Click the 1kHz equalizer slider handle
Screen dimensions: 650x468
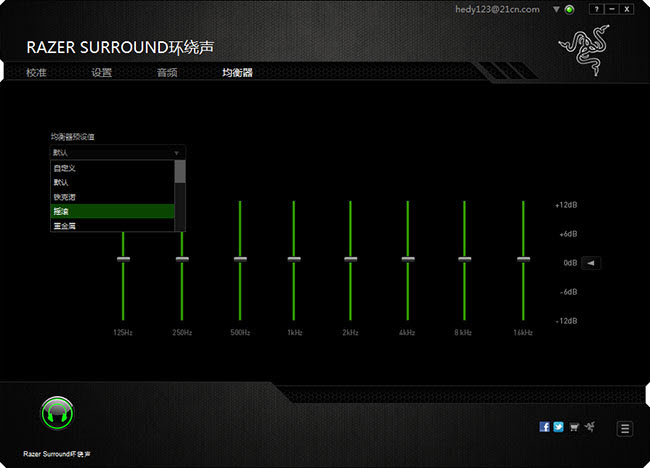294,259
